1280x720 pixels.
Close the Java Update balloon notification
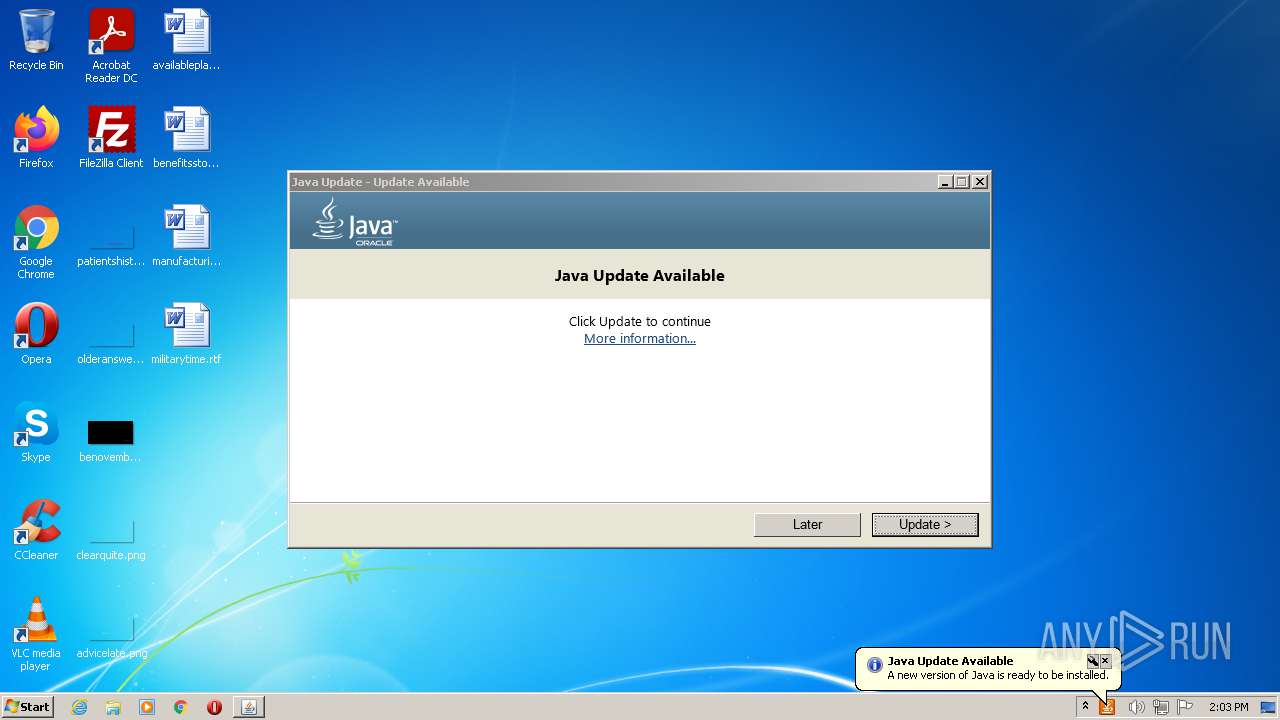click(x=1105, y=661)
